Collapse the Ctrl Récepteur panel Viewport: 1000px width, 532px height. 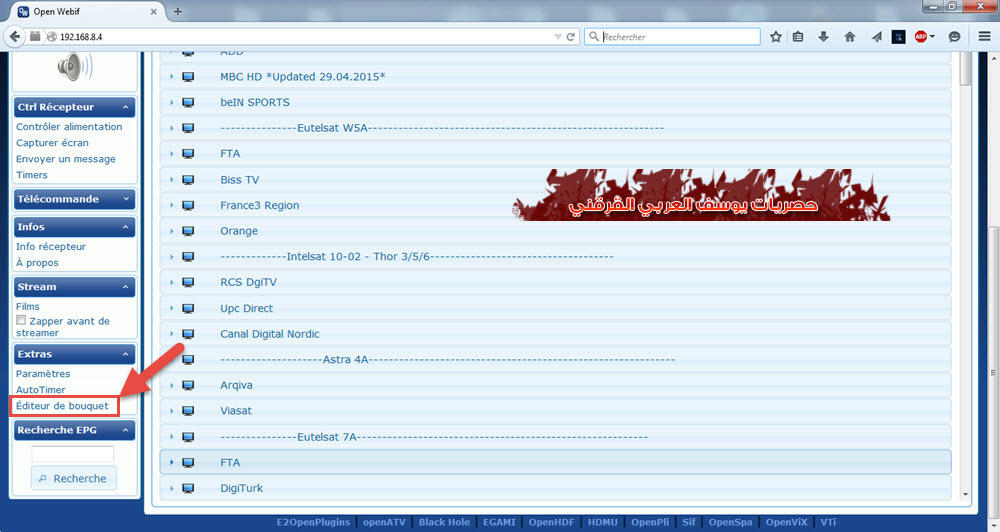126,107
